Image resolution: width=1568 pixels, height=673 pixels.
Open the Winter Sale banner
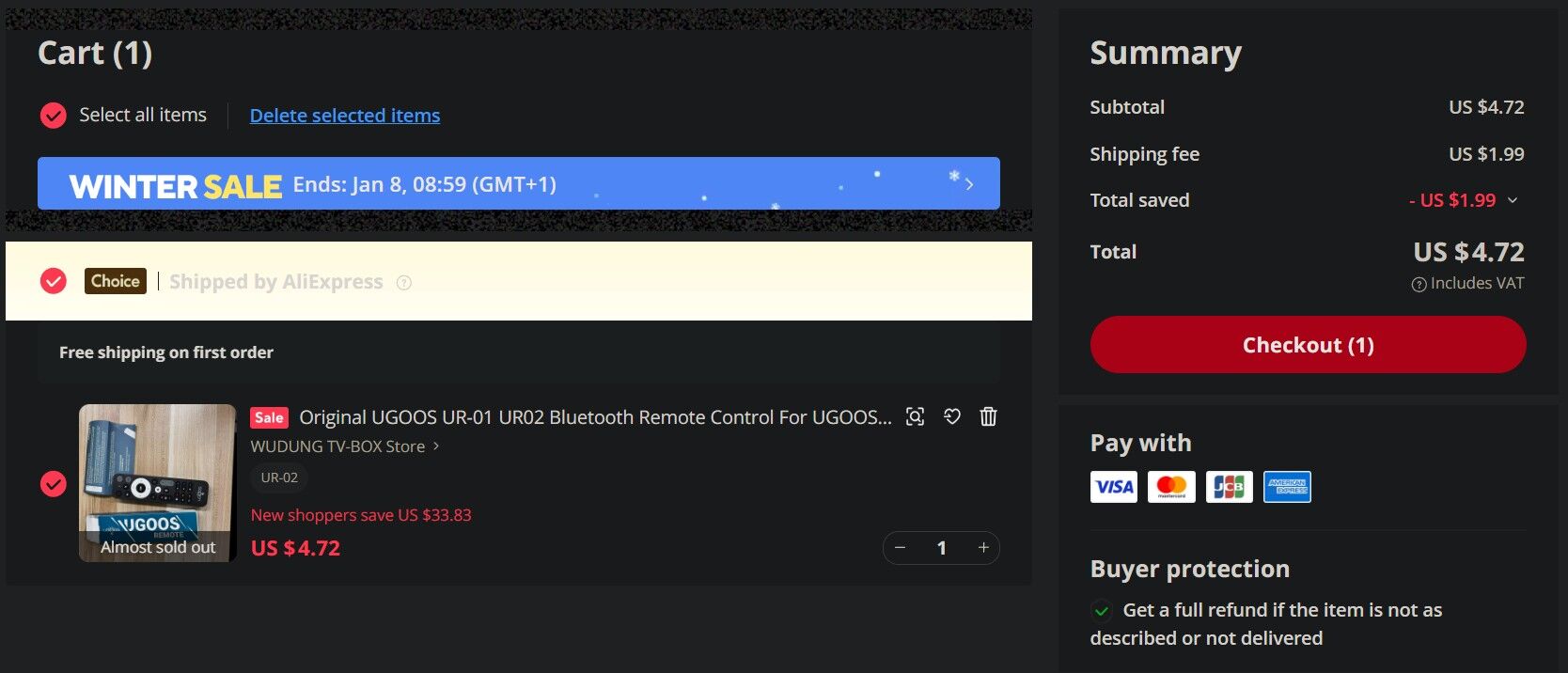tap(518, 183)
